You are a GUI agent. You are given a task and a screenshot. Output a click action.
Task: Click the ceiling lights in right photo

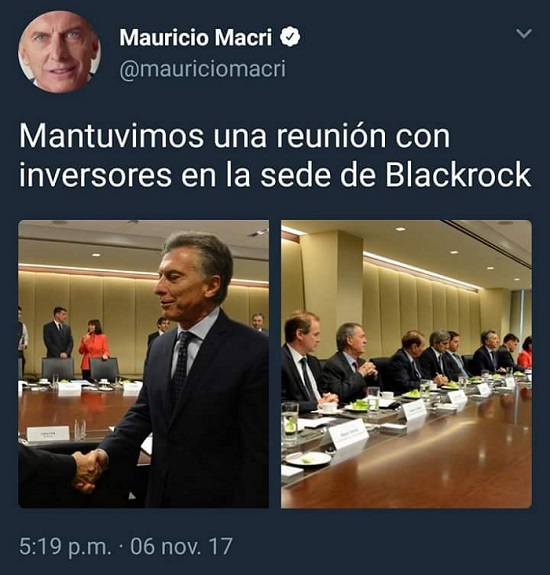(x=455, y=253)
